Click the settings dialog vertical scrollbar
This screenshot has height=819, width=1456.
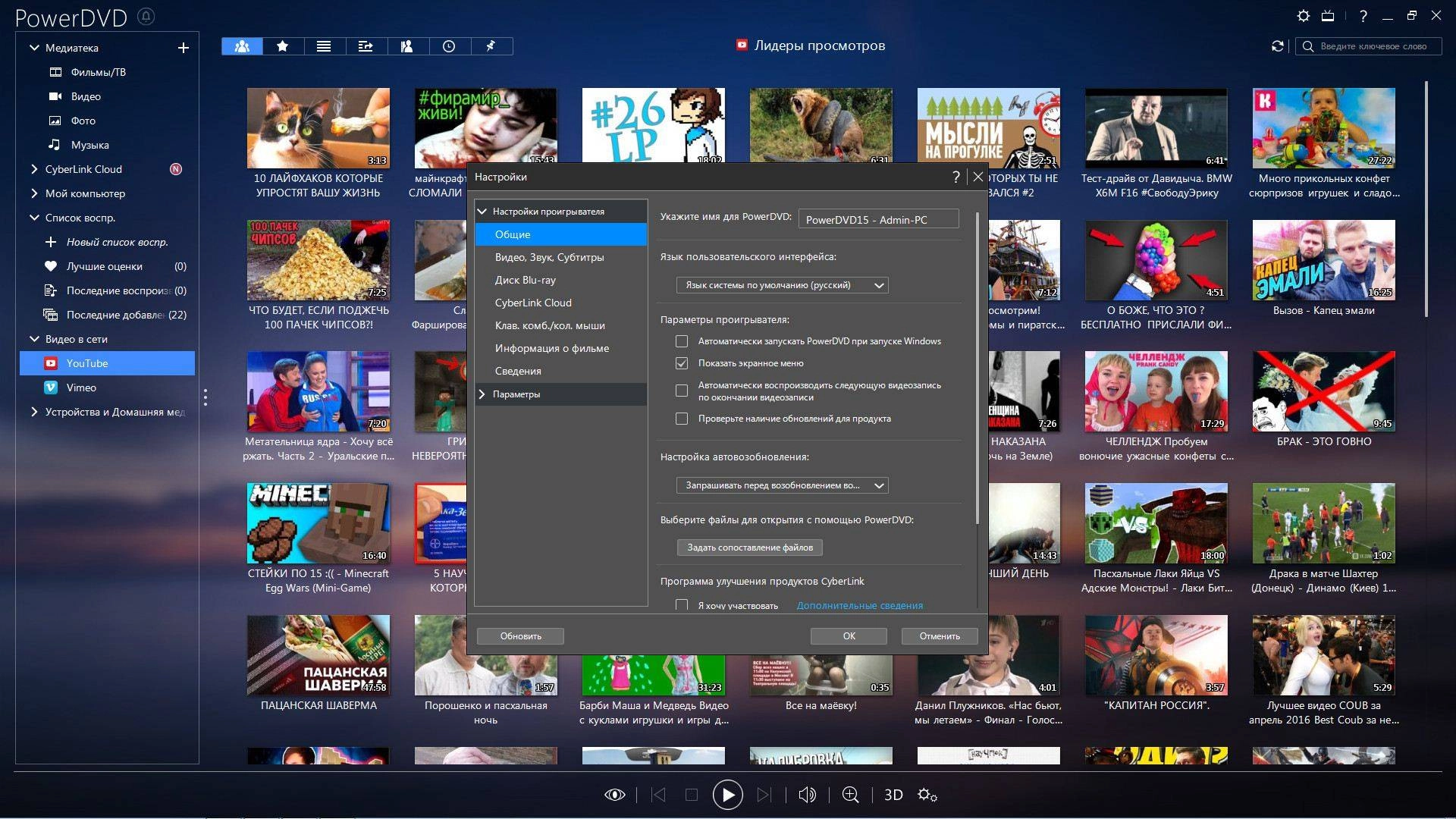coord(977,368)
